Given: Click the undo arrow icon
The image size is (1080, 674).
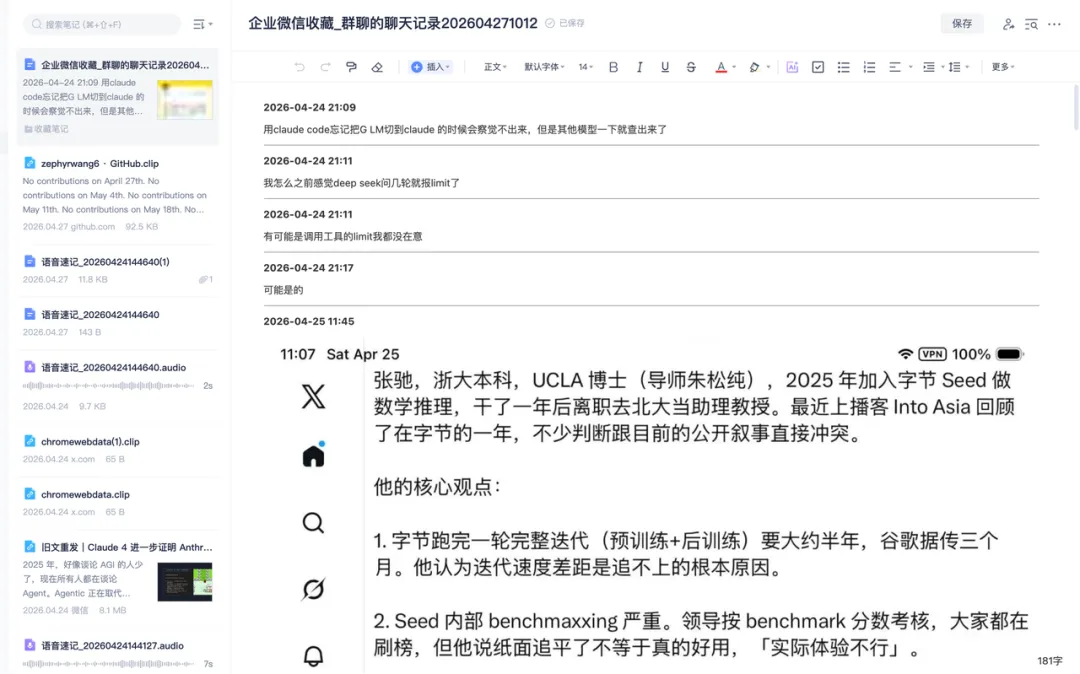Looking at the screenshot, I should (301, 66).
